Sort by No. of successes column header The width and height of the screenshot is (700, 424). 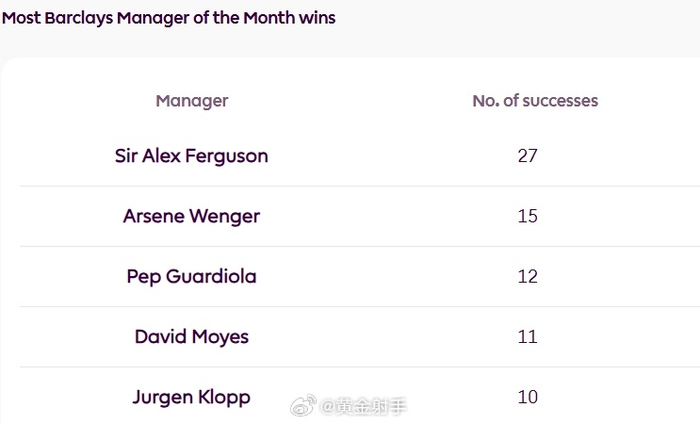(x=535, y=101)
